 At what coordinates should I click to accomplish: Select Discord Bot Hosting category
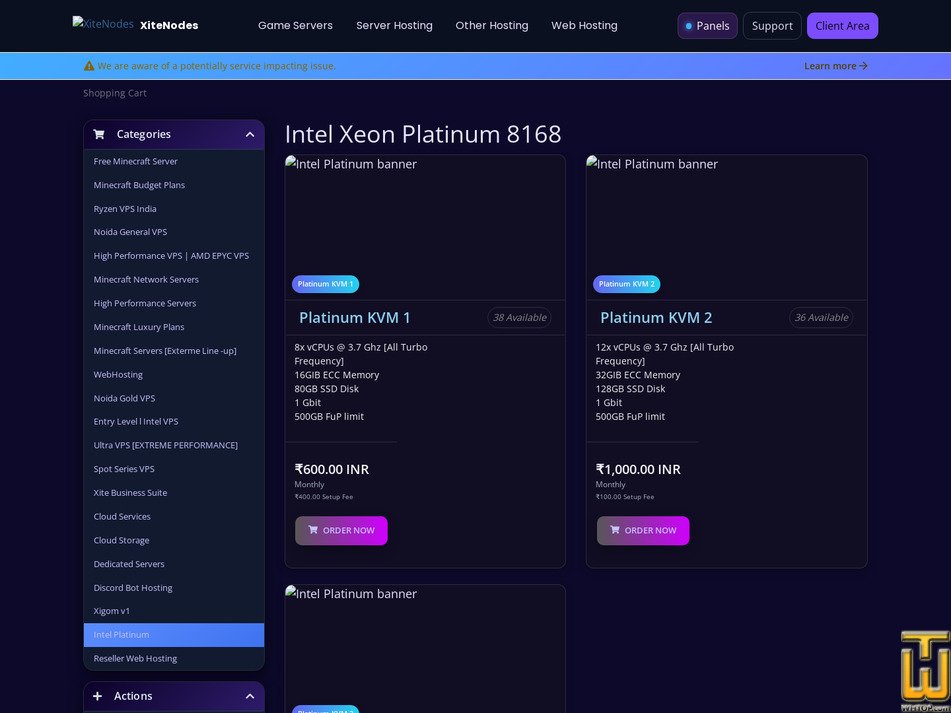pos(173,587)
